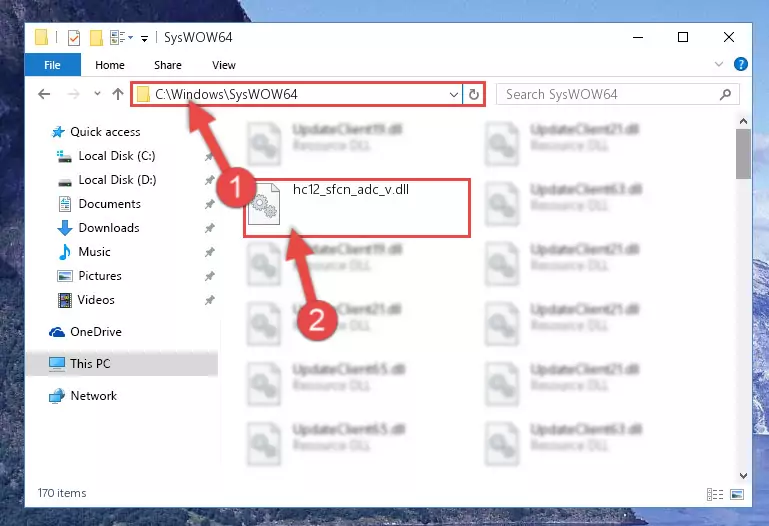The width and height of the screenshot is (769, 526).
Task: Open the Share ribbon tab
Action: point(168,65)
